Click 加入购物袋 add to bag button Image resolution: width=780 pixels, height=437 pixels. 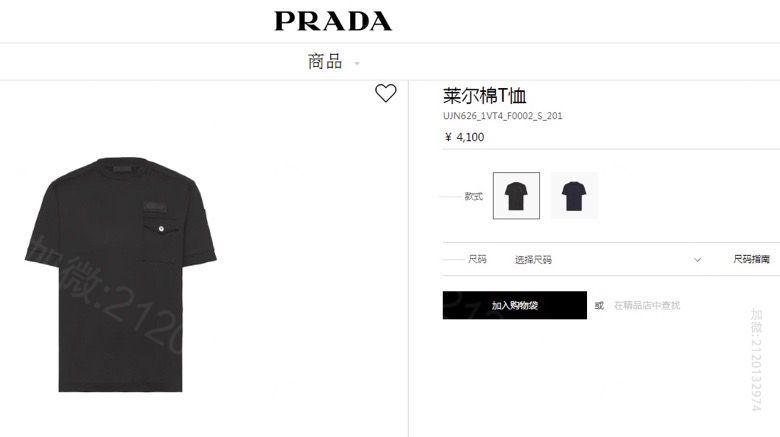point(515,305)
